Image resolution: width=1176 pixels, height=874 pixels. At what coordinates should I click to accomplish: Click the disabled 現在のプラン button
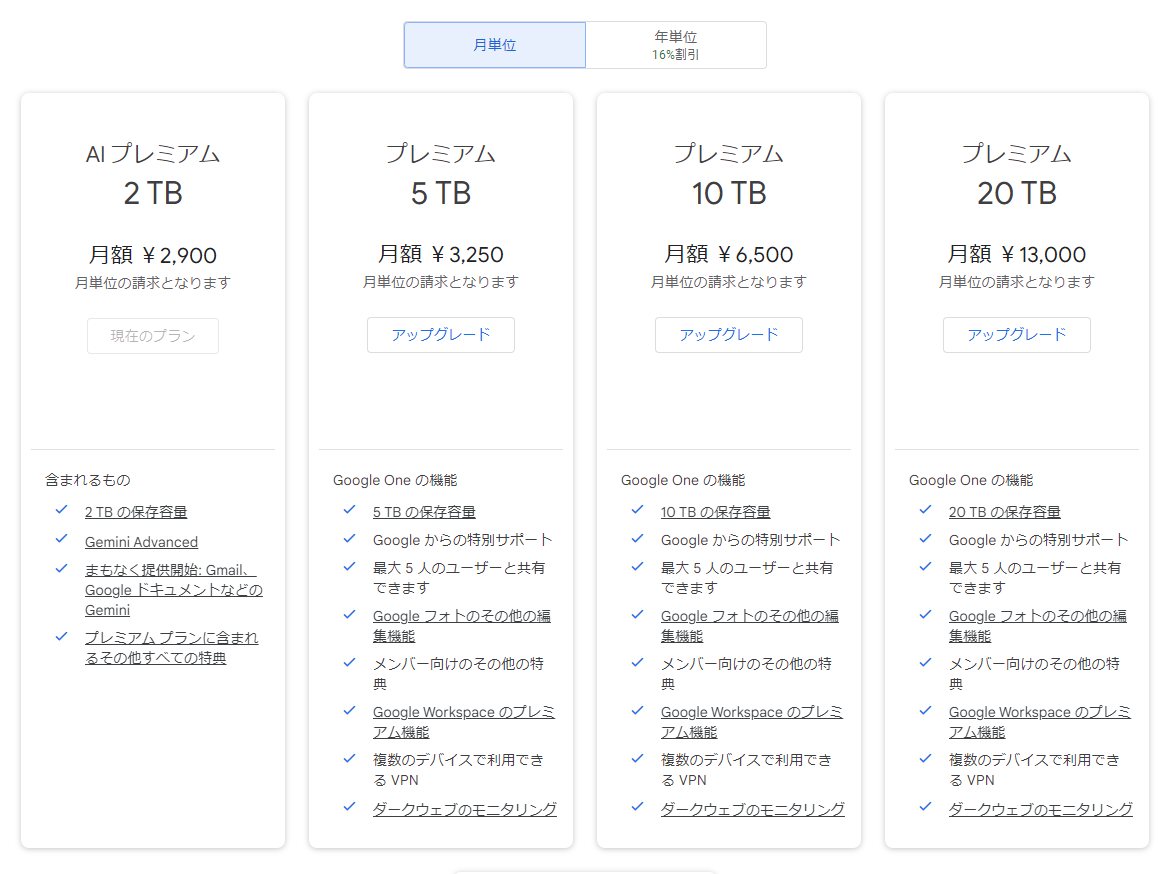click(153, 336)
